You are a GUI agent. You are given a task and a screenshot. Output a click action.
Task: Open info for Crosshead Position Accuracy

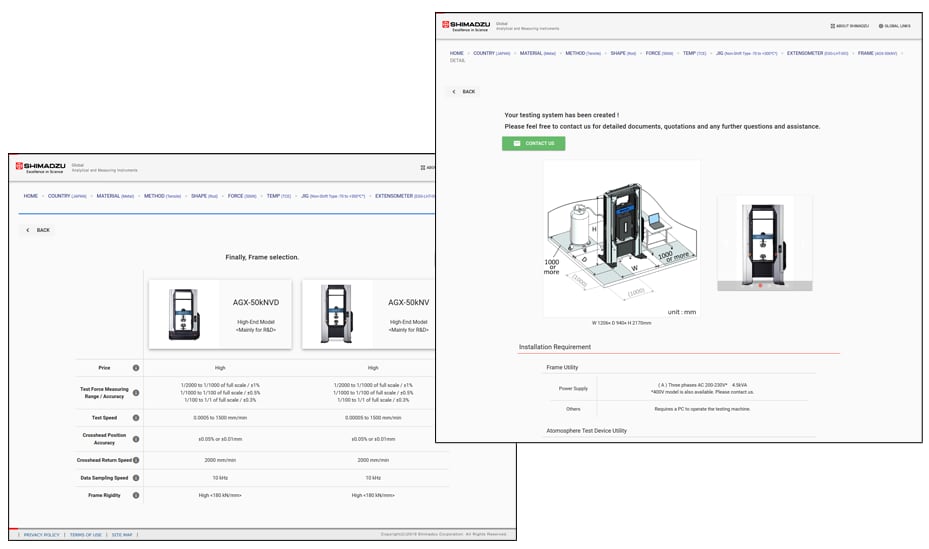(x=136, y=439)
